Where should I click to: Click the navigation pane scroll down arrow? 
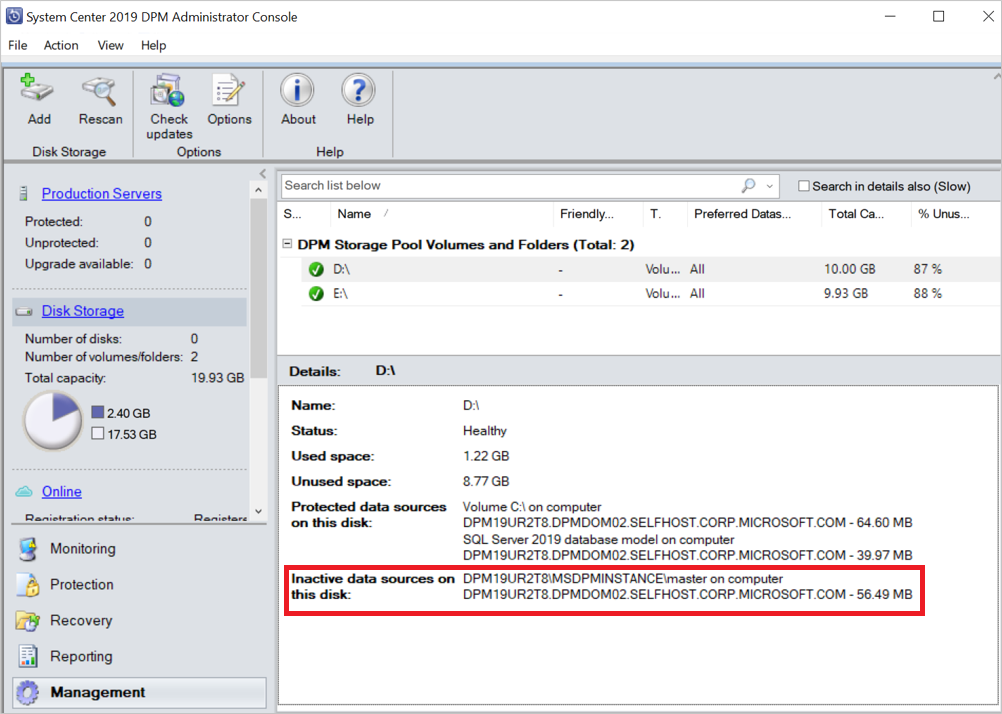click(x=258, y=511)
